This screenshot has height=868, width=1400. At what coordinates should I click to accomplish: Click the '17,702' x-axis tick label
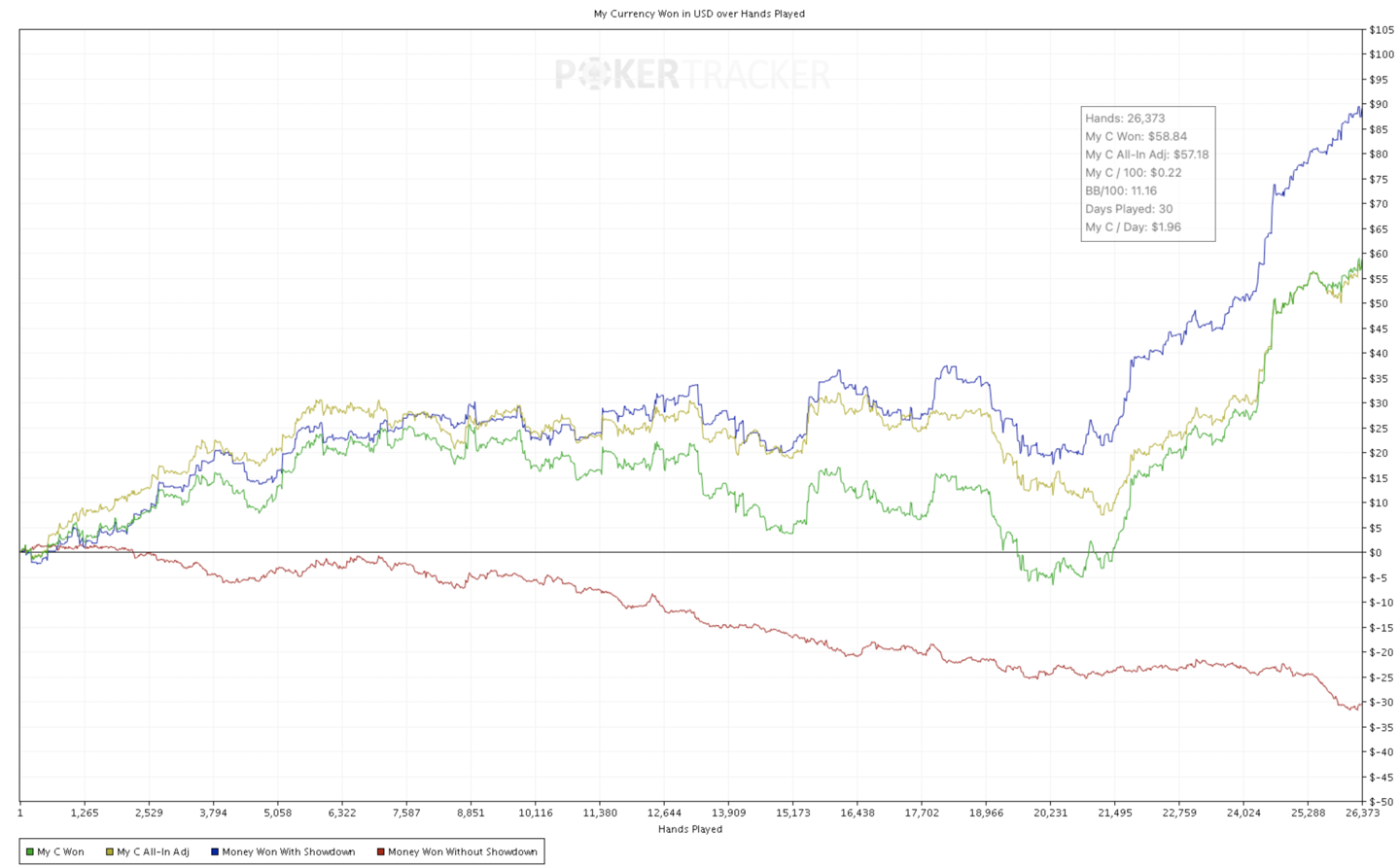tap(922, 813)
